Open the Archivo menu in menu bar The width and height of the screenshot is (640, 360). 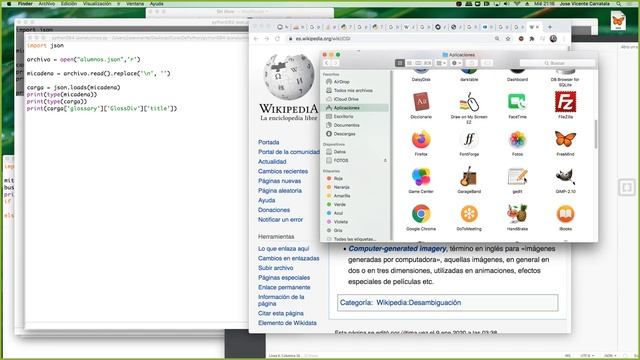point(47,3)
